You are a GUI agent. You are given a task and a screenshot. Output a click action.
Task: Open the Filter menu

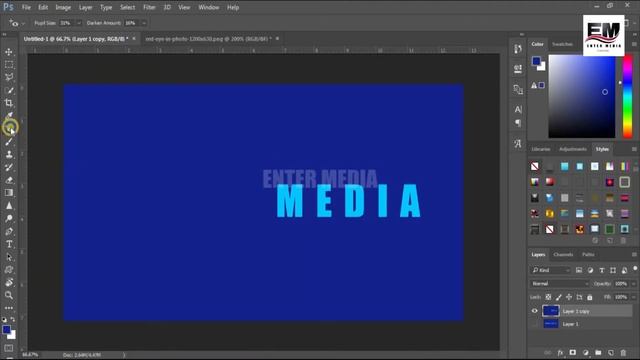pos(149,7)
